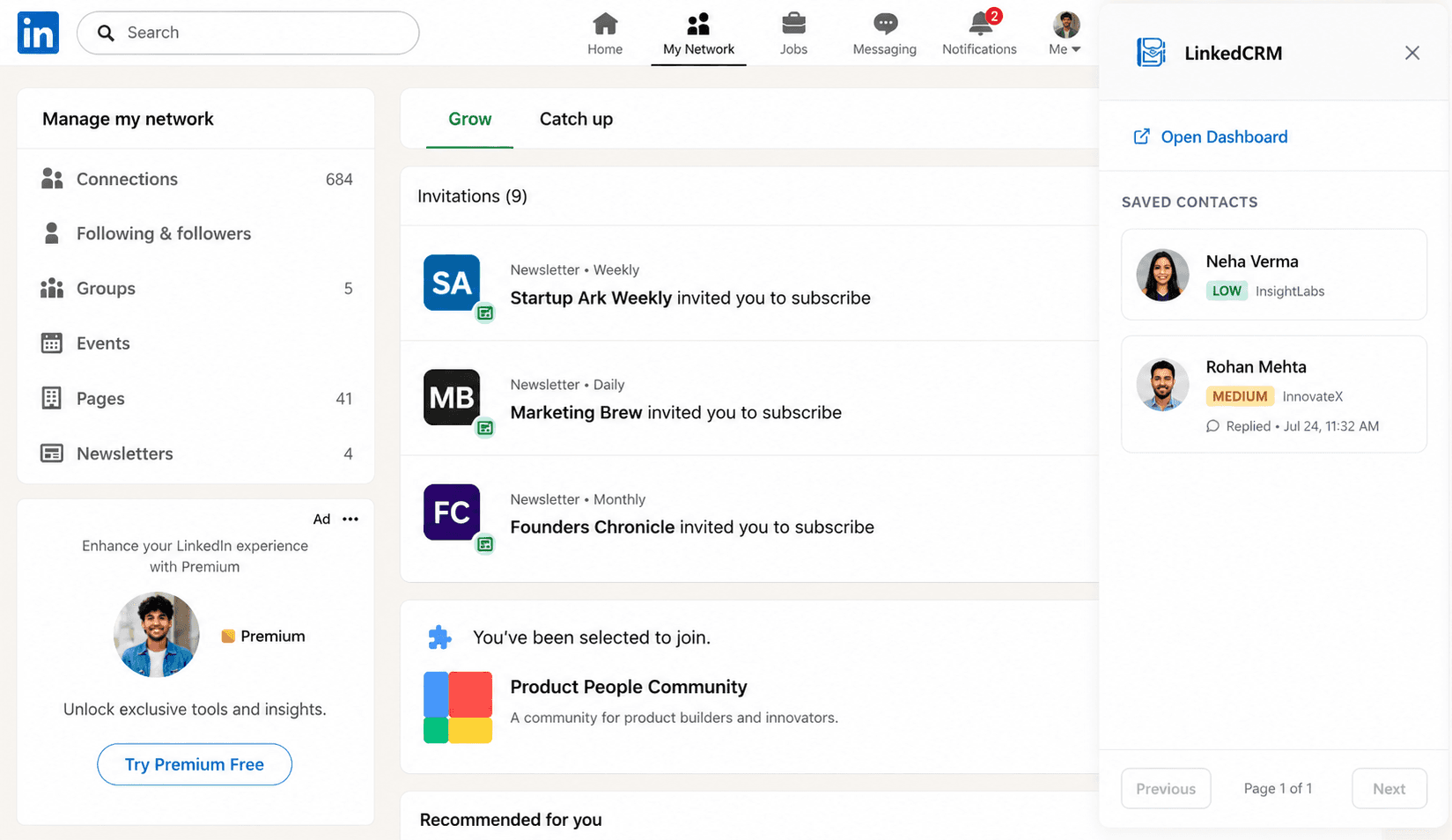Click the Replied speech bubble icon

(1212, 426)
